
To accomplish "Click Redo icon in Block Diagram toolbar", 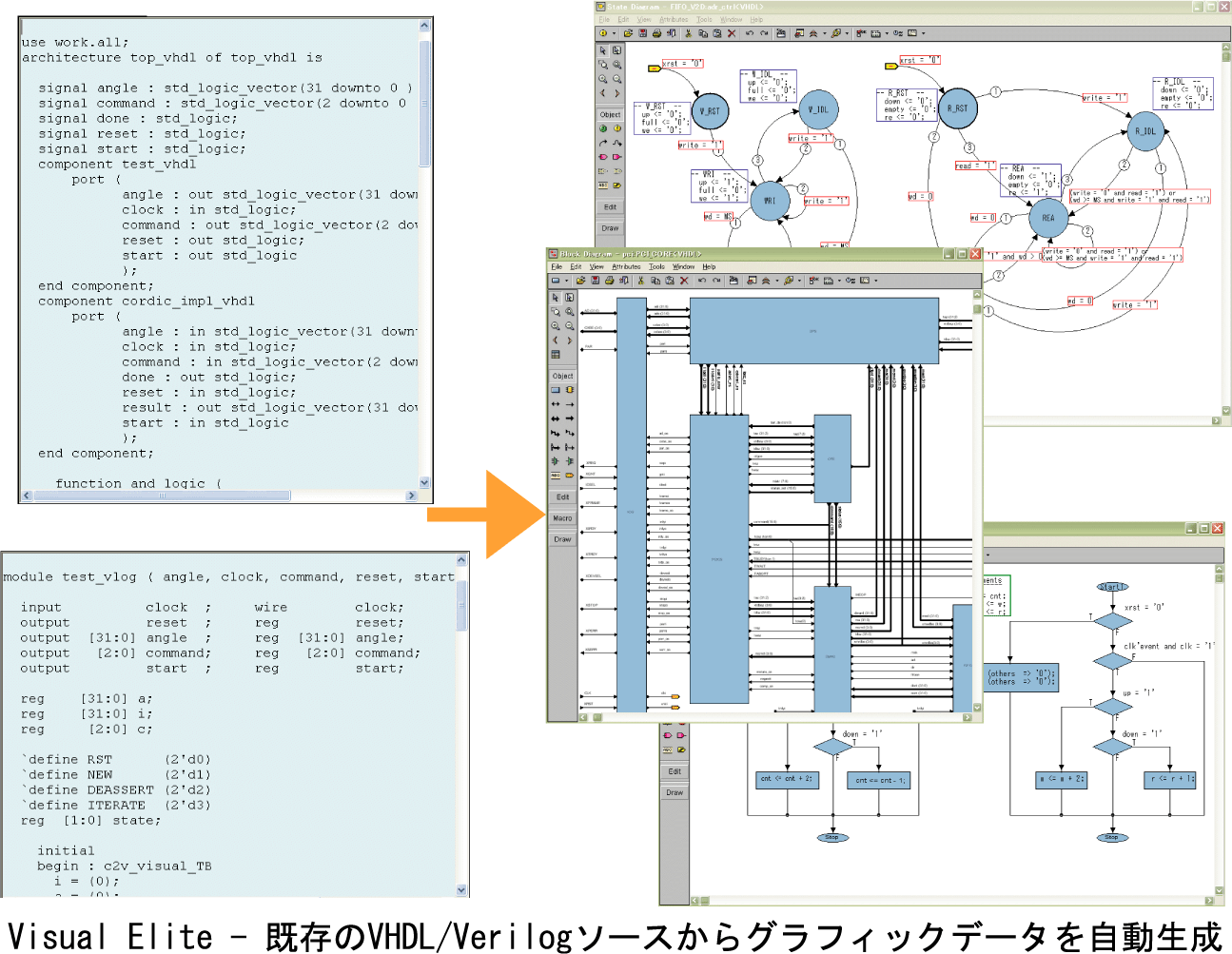I will pyautogui.click(x=716, y=281).
